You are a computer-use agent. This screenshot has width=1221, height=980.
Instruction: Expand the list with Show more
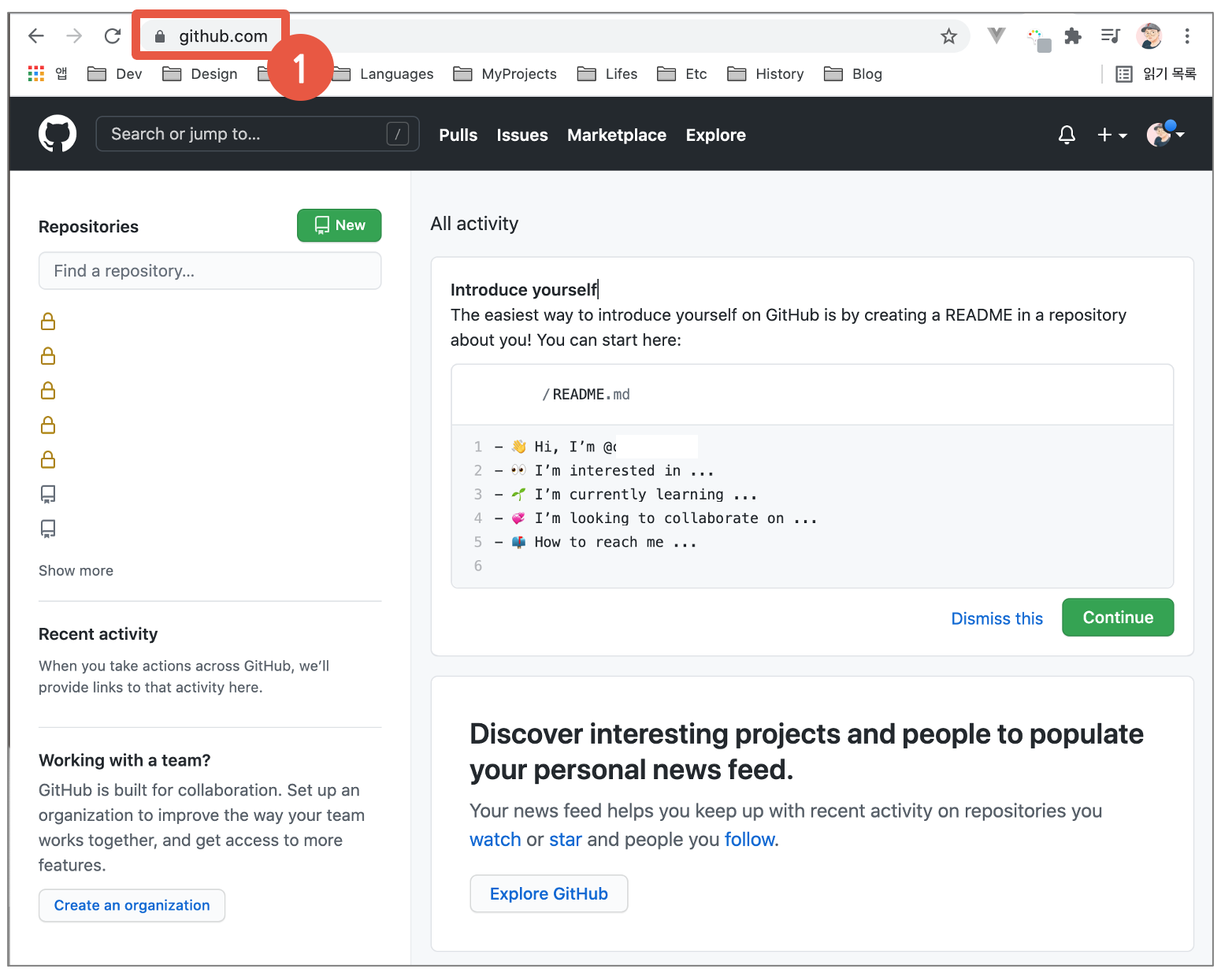76,570
